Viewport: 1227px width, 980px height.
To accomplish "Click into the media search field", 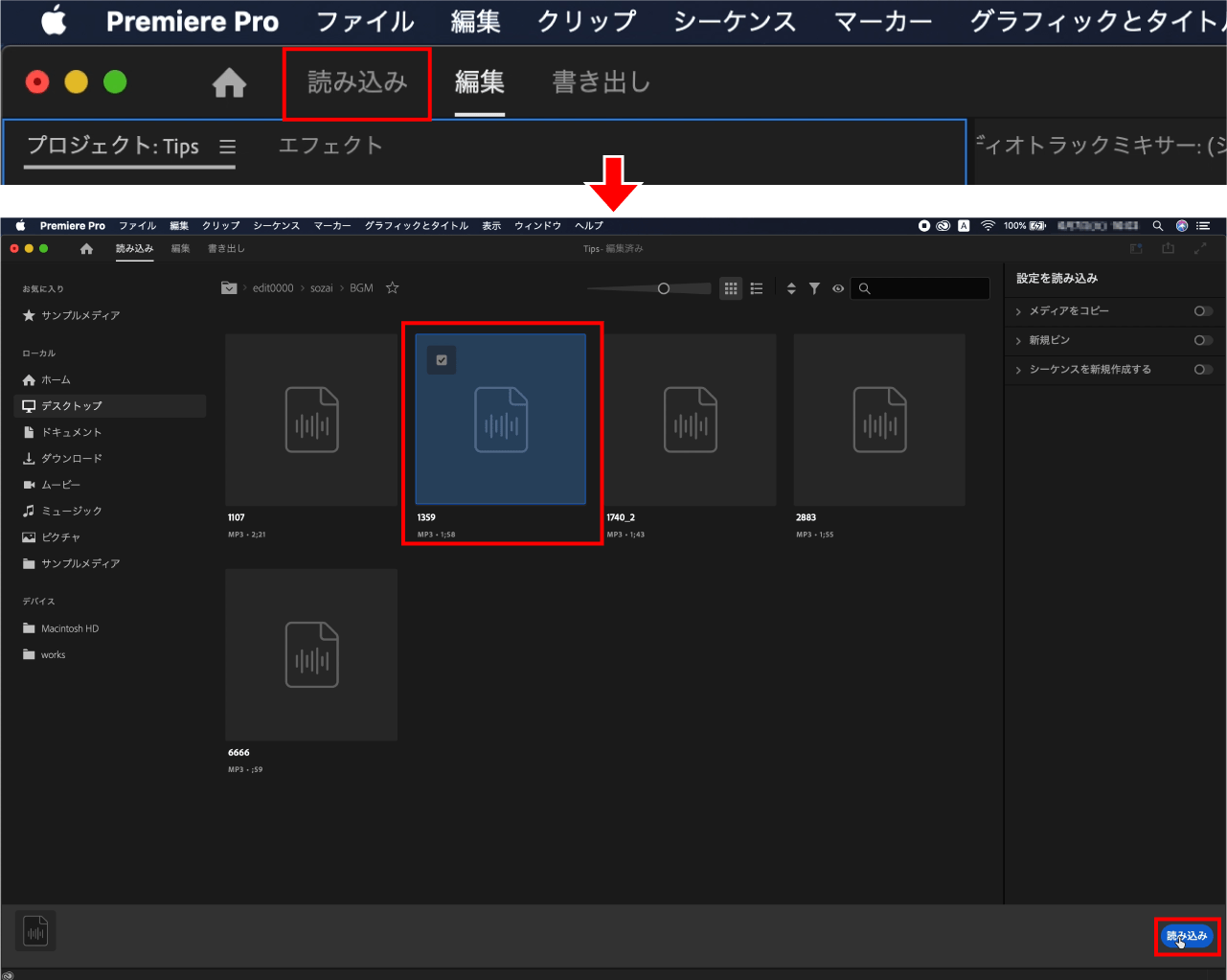I will click(920, 288).
